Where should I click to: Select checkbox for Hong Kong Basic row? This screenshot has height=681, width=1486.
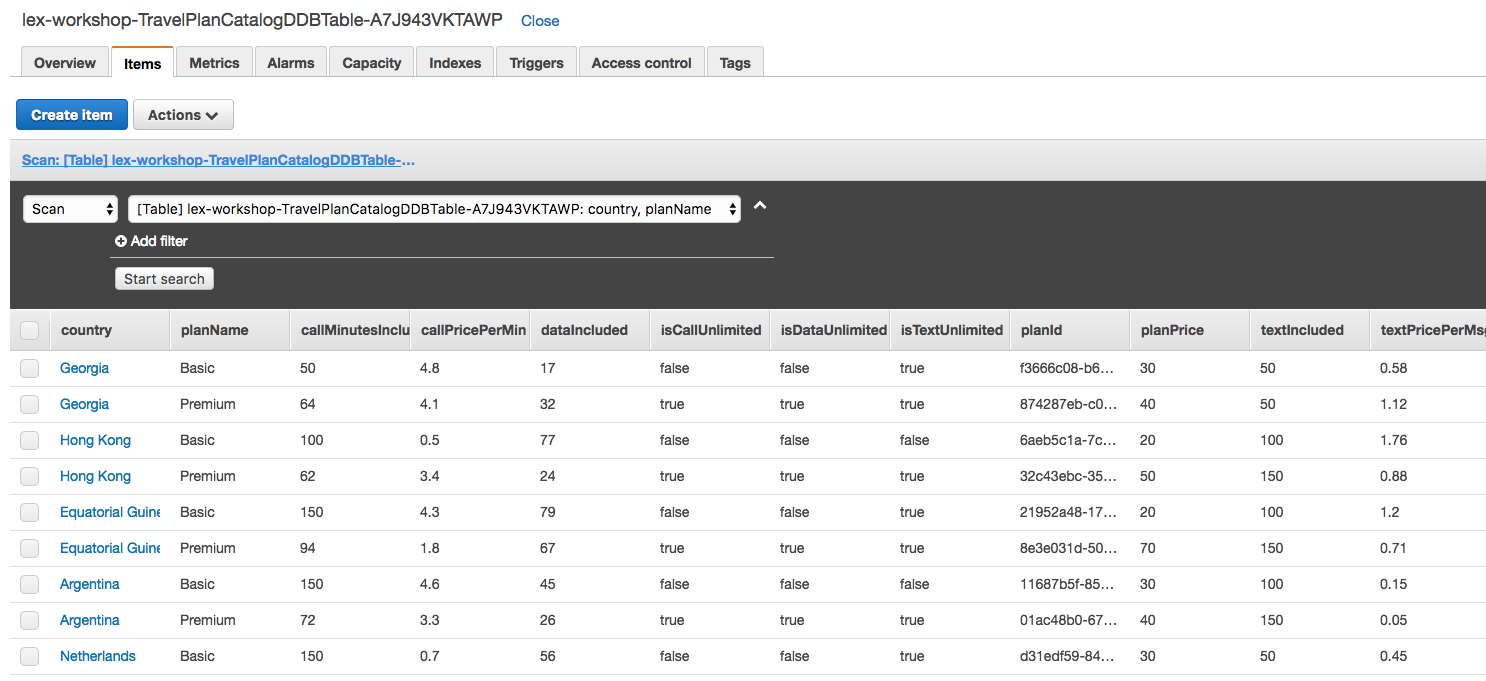[x=29, y=440]
